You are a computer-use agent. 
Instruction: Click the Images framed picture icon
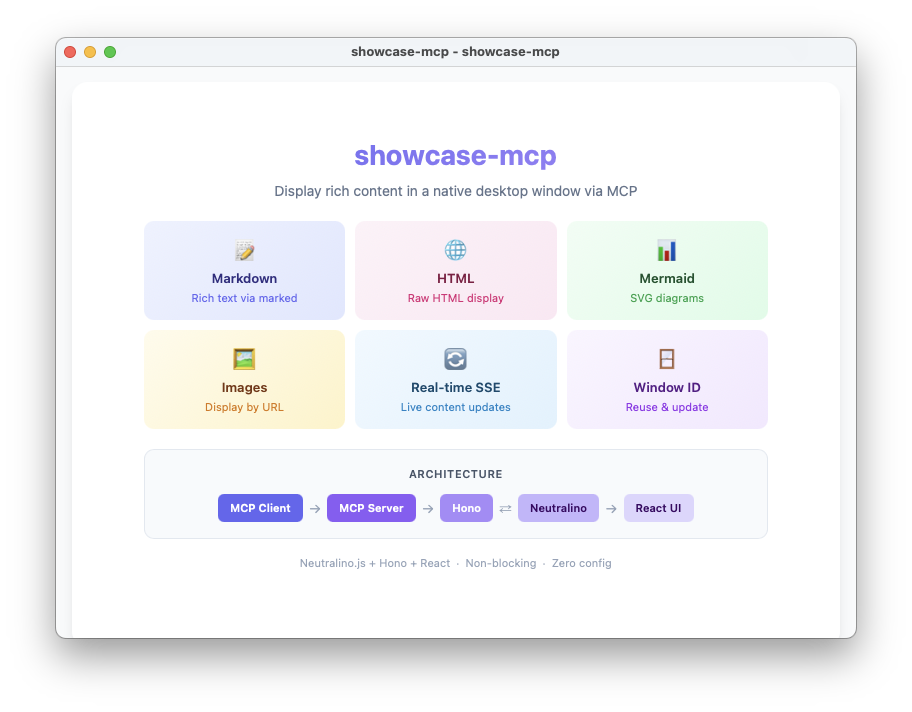point(244,359)
